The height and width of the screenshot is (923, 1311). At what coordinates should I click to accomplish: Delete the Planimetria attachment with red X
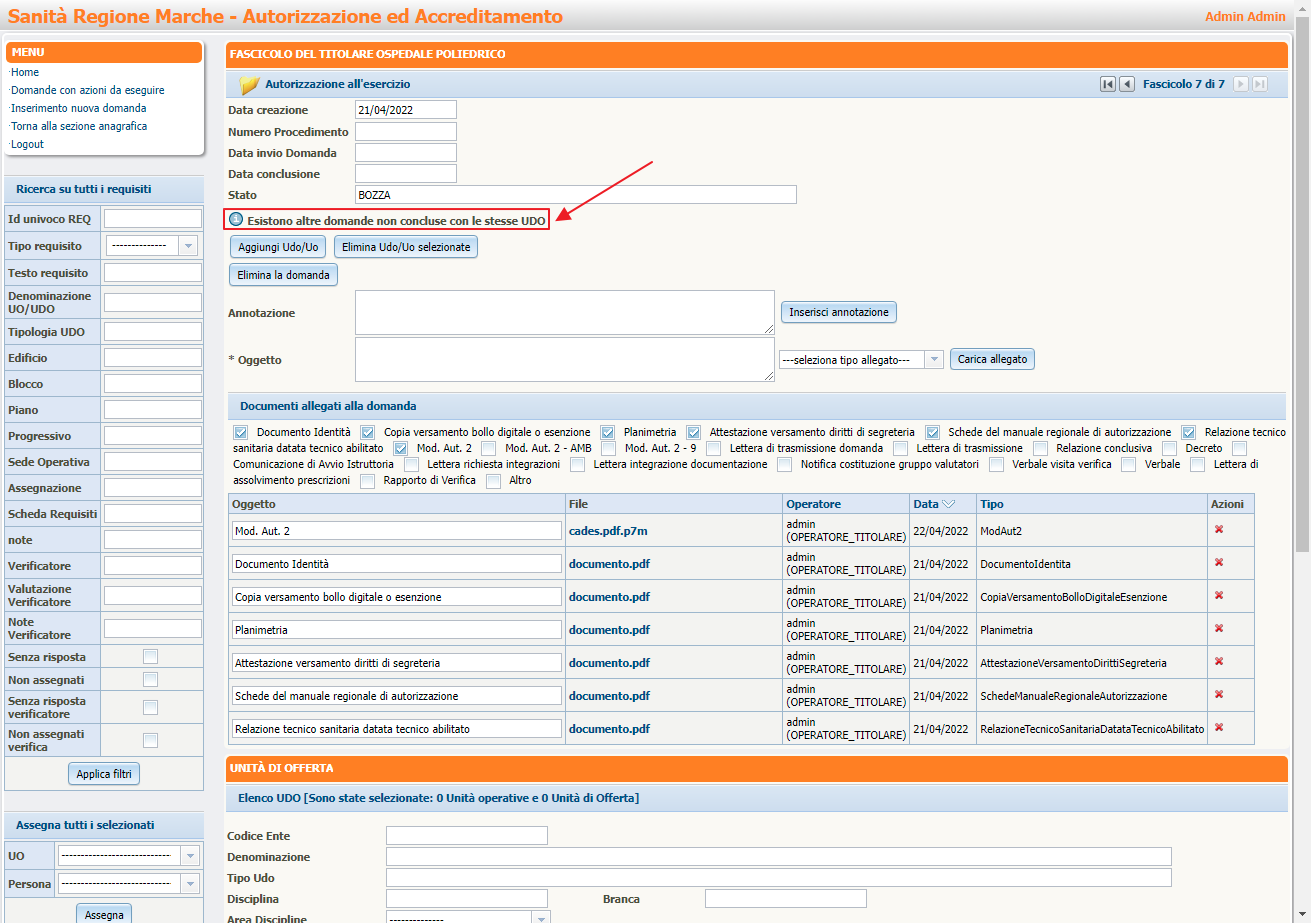(1219, 628)
